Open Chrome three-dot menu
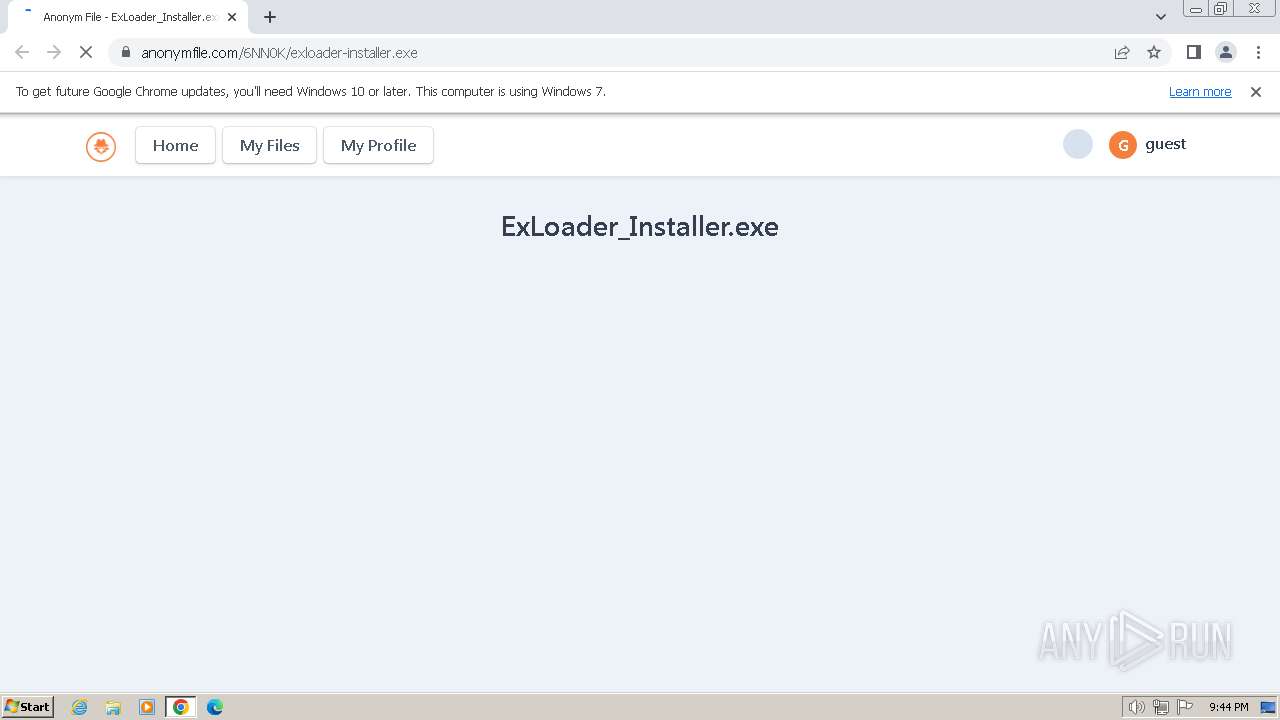The image size is (1280, 720). [1257, 52]
